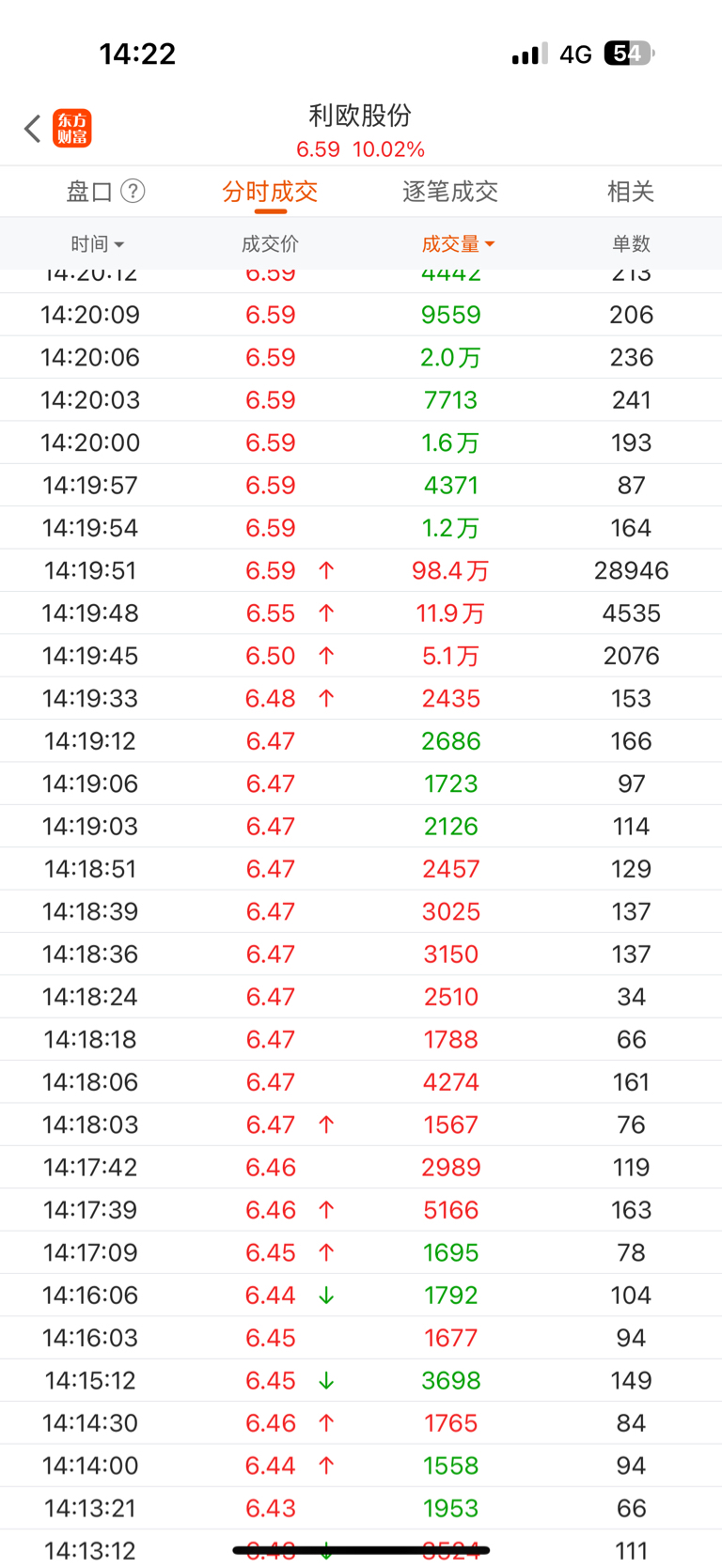Tap the up arrow on the 14:19:51 row

(326, 570)
